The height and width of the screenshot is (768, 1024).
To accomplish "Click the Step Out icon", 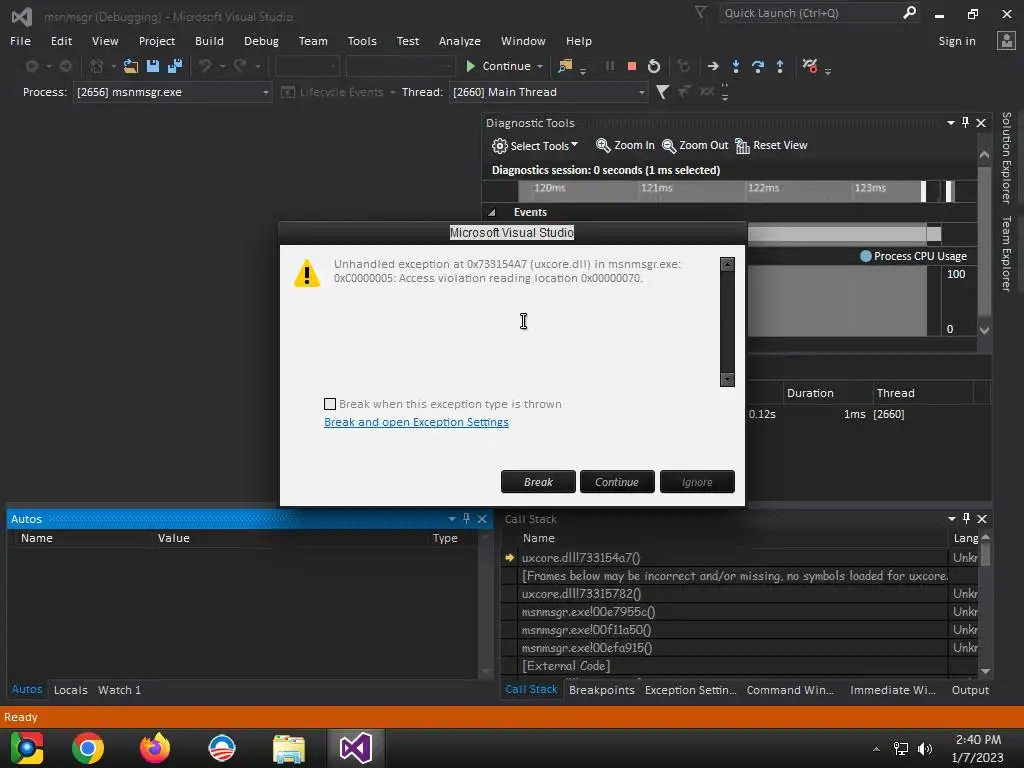I will [x=780, y=66].
